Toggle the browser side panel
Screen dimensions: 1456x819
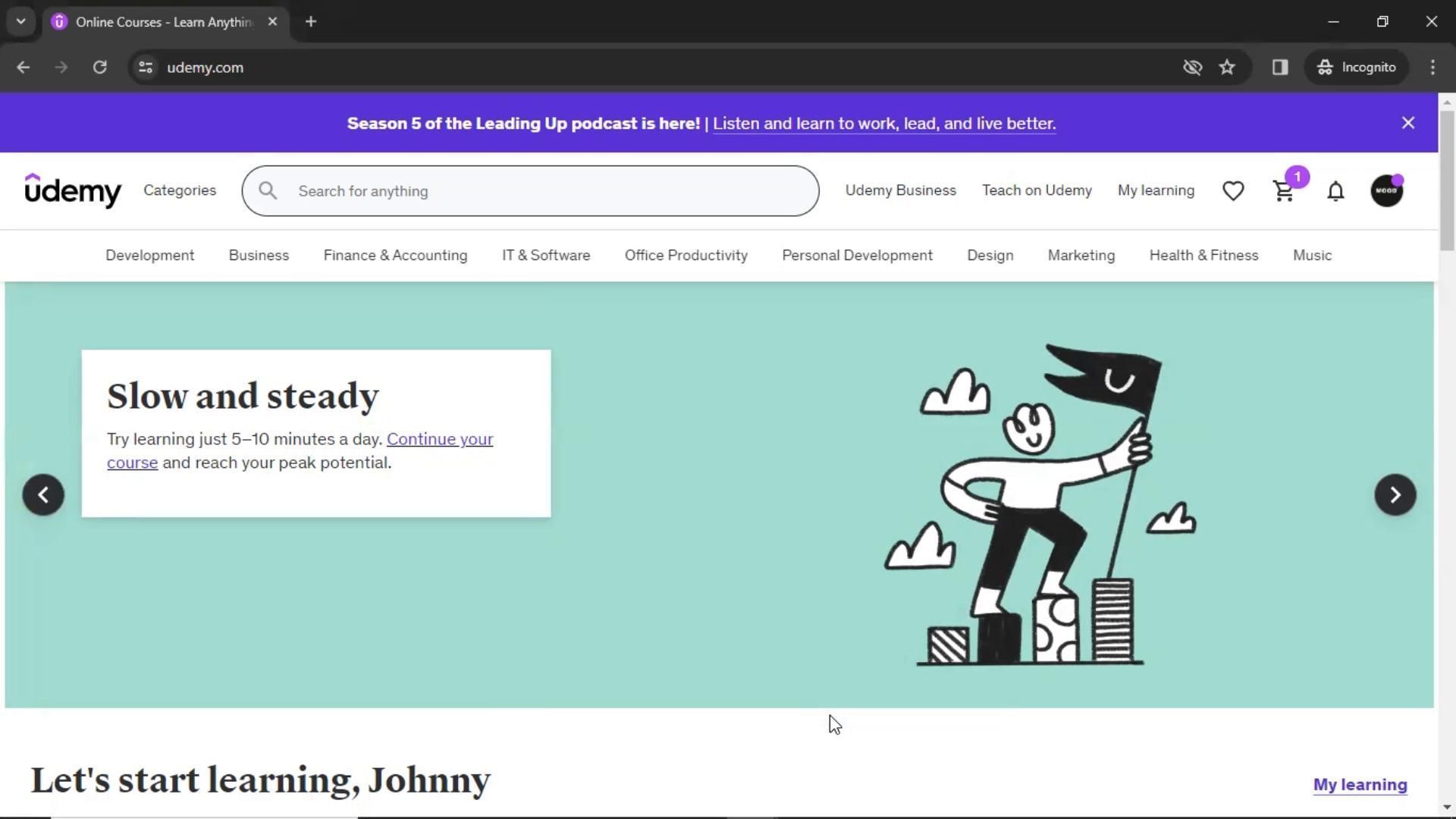(1280, 67)
